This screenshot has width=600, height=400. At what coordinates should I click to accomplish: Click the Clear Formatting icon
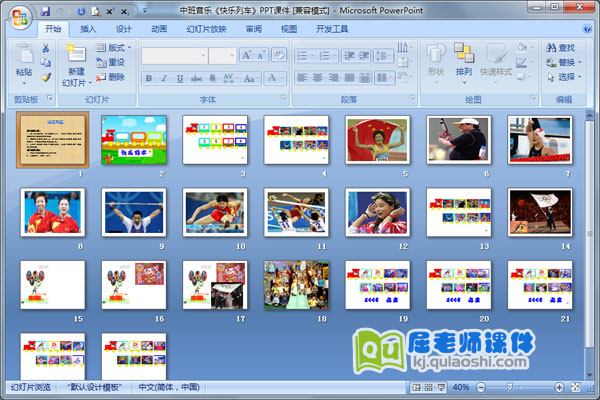point(279,55)
